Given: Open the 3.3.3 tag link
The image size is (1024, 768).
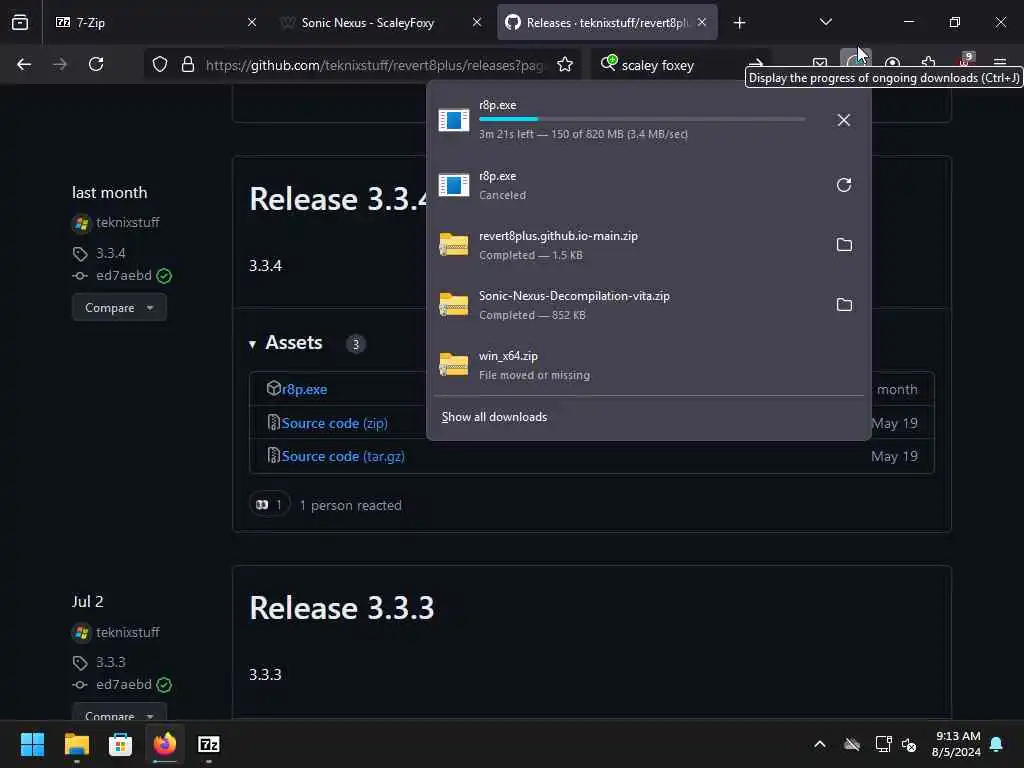Looking at the screenshot, I should pos(110,662).
